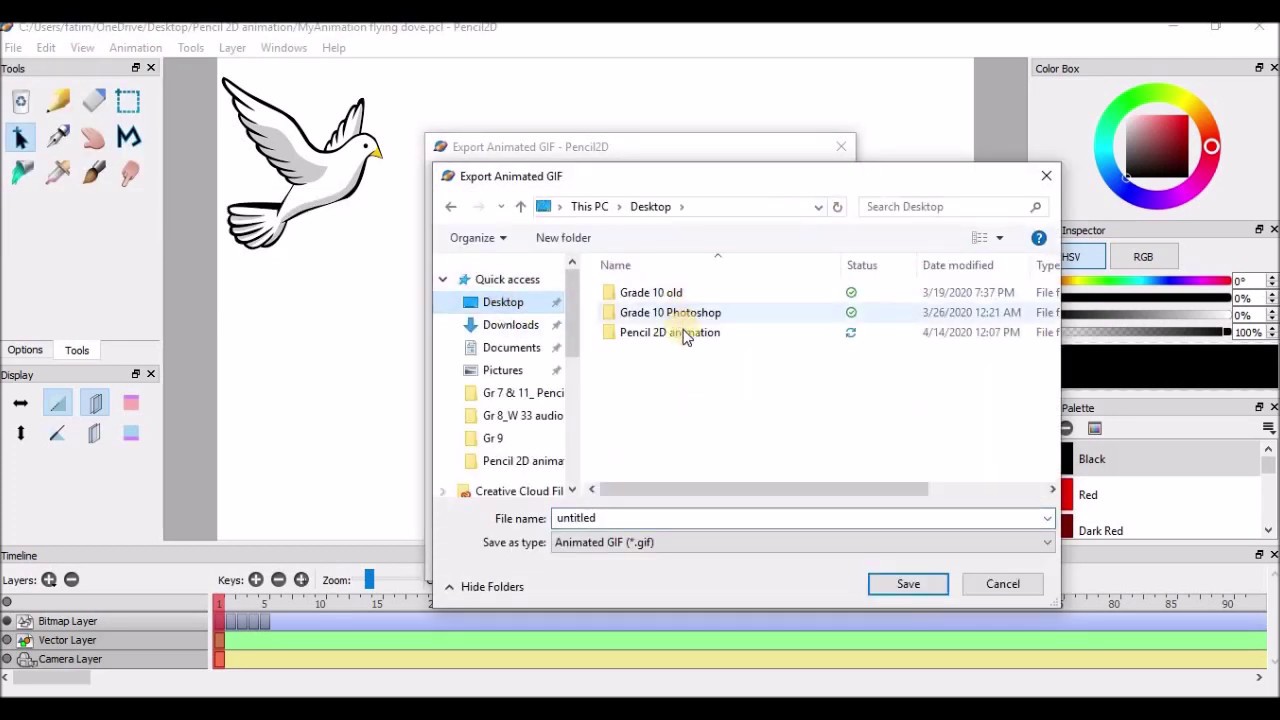Select the Hand pan tool

pyautogui.click(x=94, y=137)
